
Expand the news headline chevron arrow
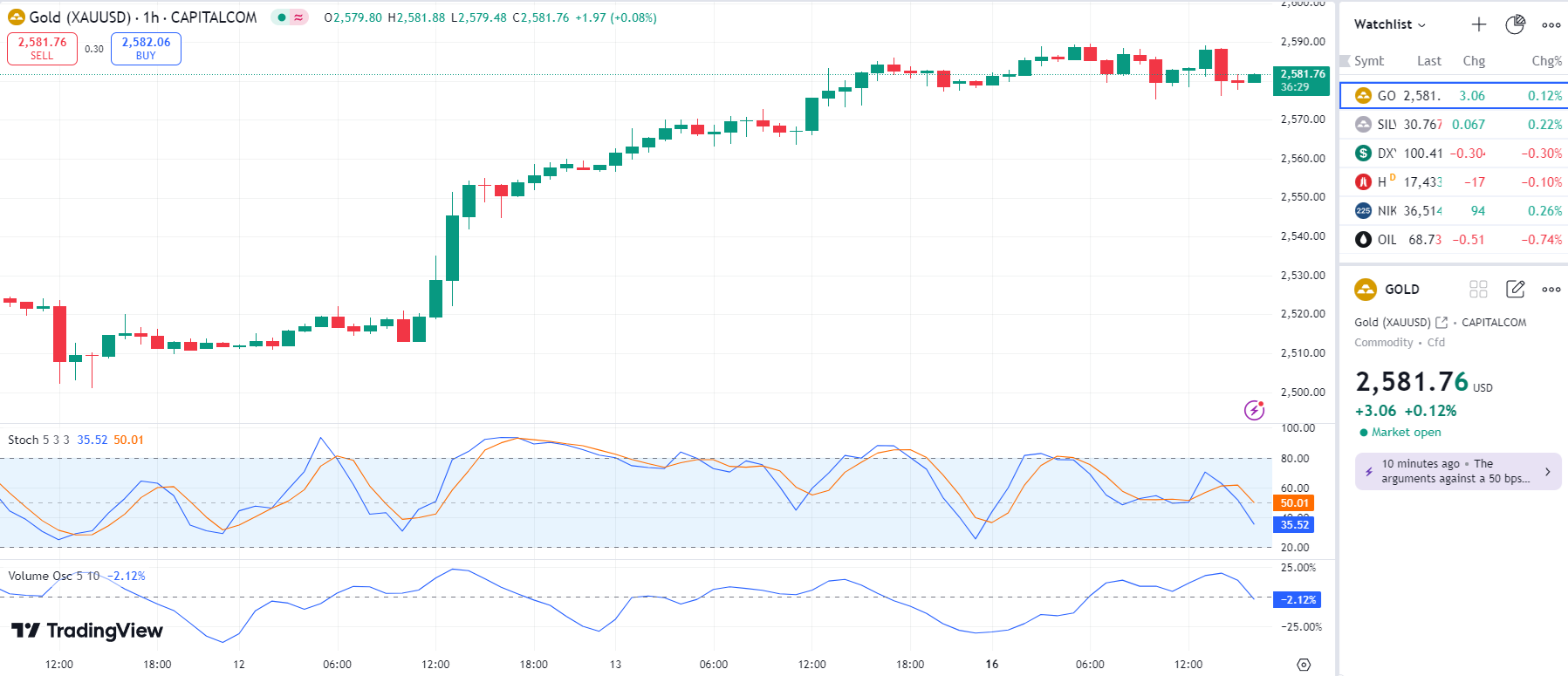coord(1547,471)
